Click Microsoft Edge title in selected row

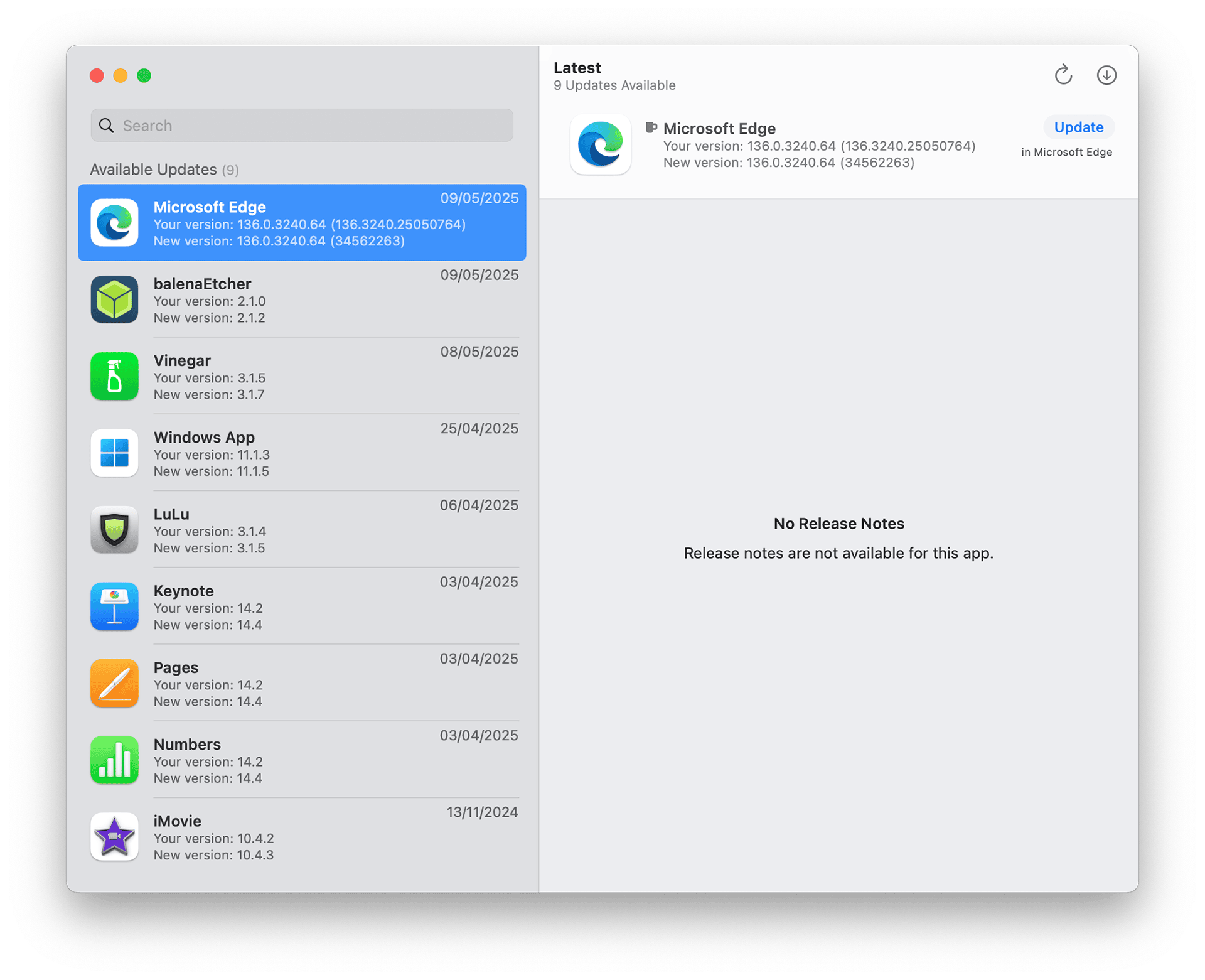[x=210, y=207]
